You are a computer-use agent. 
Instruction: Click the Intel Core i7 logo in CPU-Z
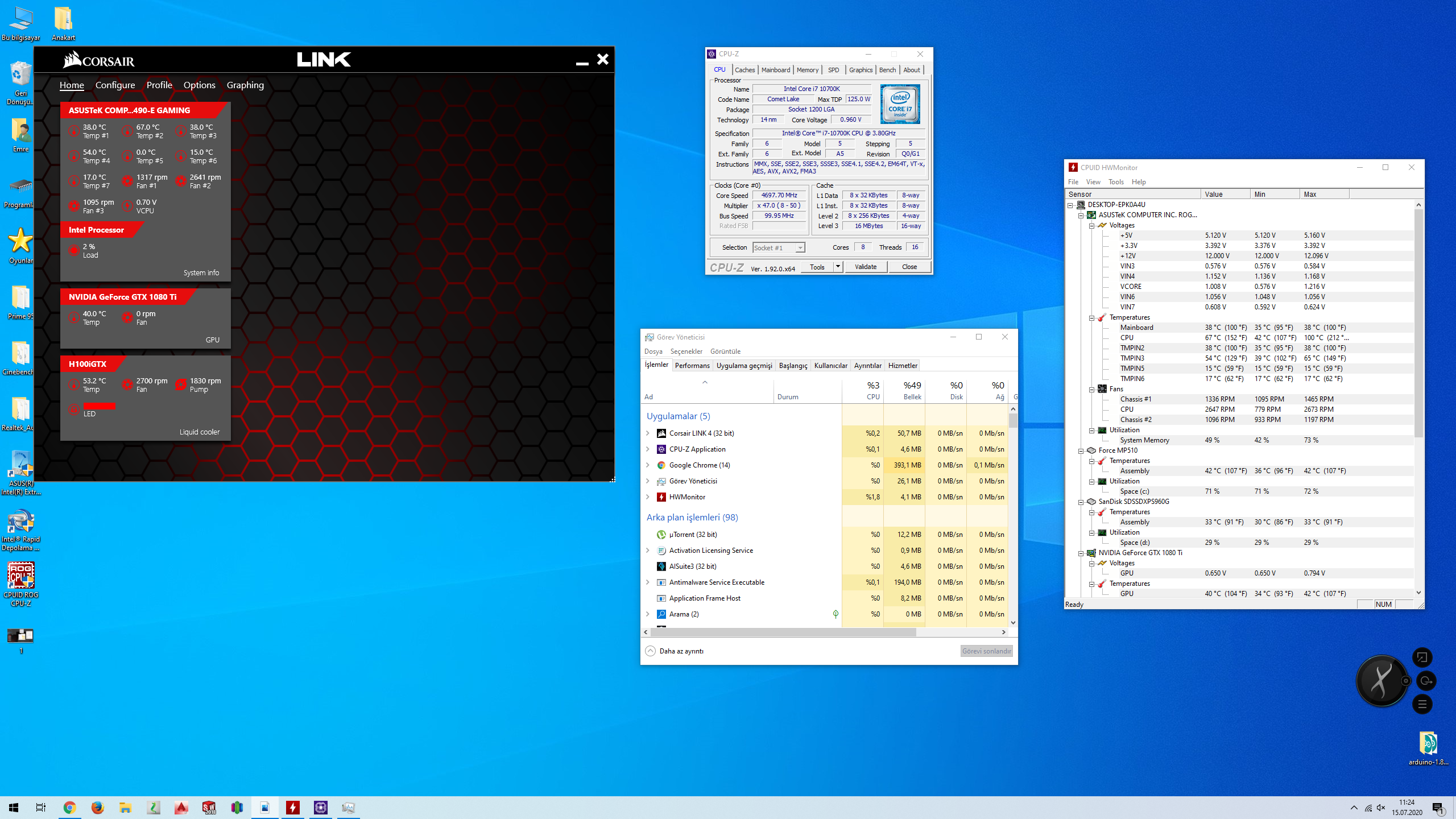[900, 104]
